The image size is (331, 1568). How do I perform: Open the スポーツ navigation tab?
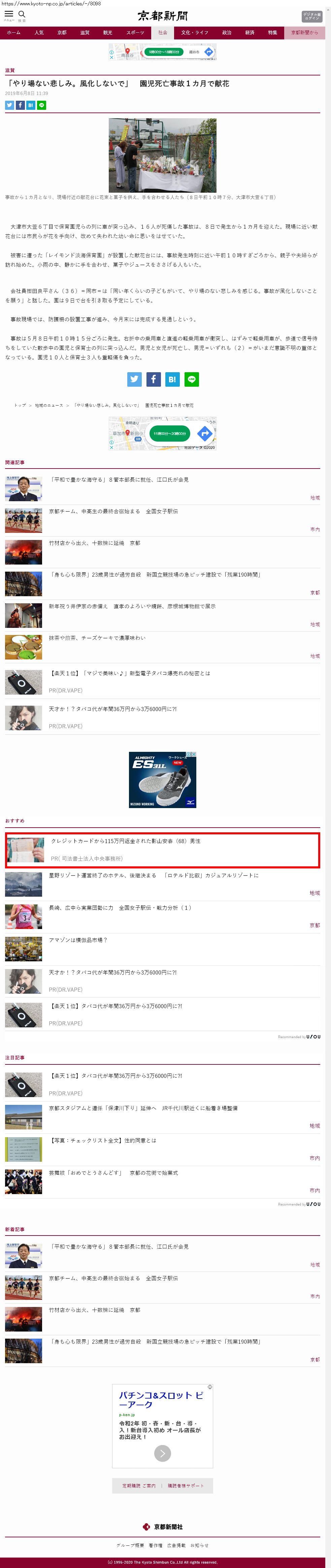pyautogui.click(x=135, y=33)
